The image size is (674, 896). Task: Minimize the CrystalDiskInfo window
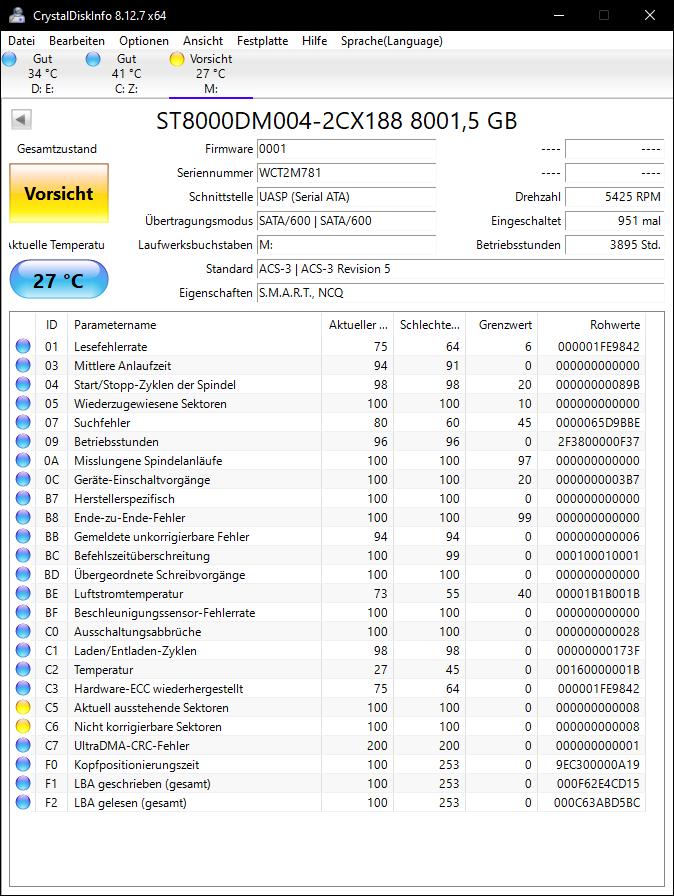559,15
